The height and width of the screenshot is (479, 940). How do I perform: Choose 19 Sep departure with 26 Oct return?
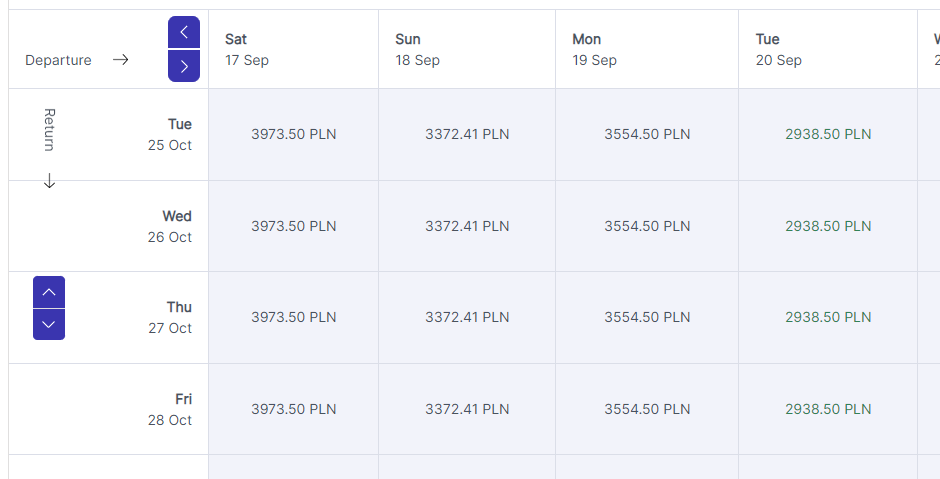pyautogui.click(x=647, y=226)
